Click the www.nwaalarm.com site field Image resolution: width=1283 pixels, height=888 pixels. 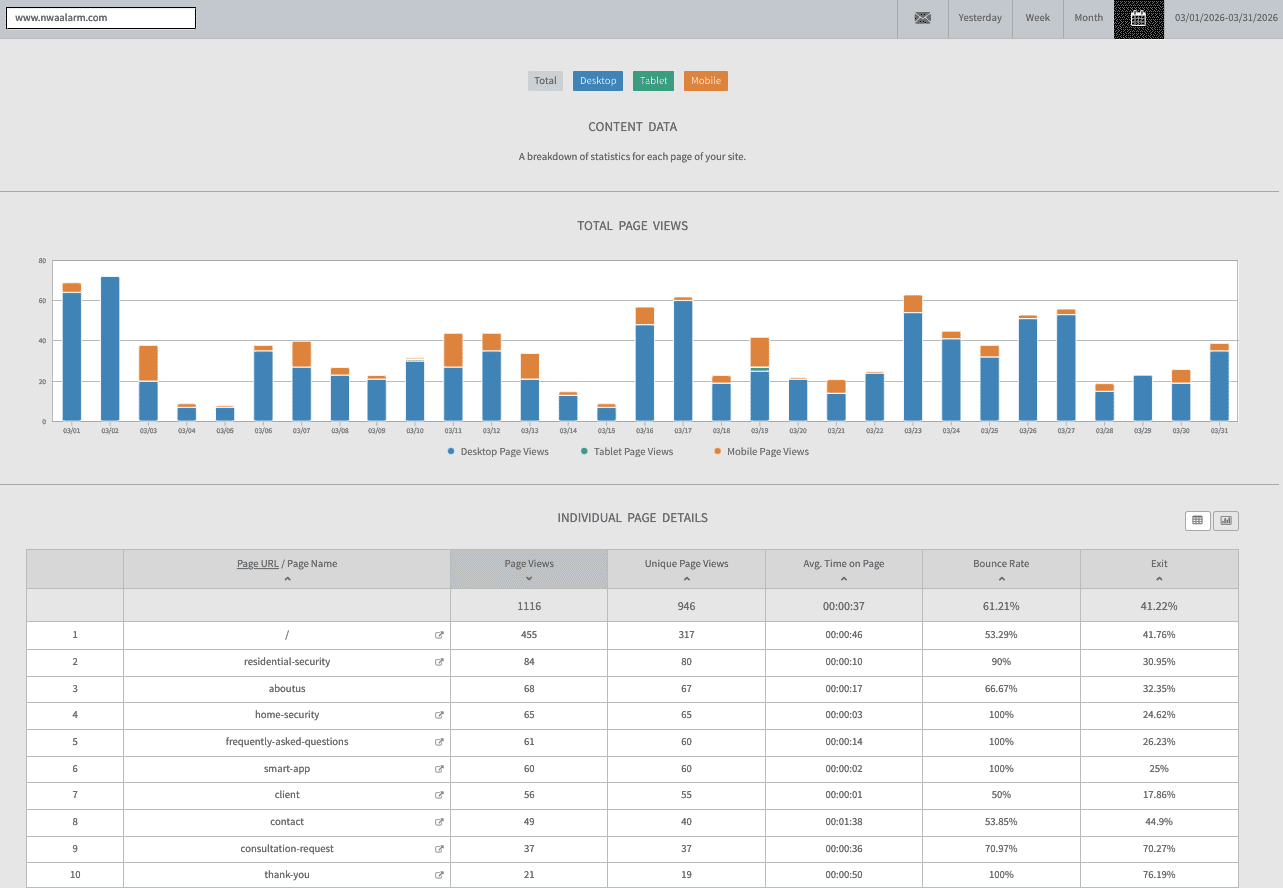click(x=101, y=18)
